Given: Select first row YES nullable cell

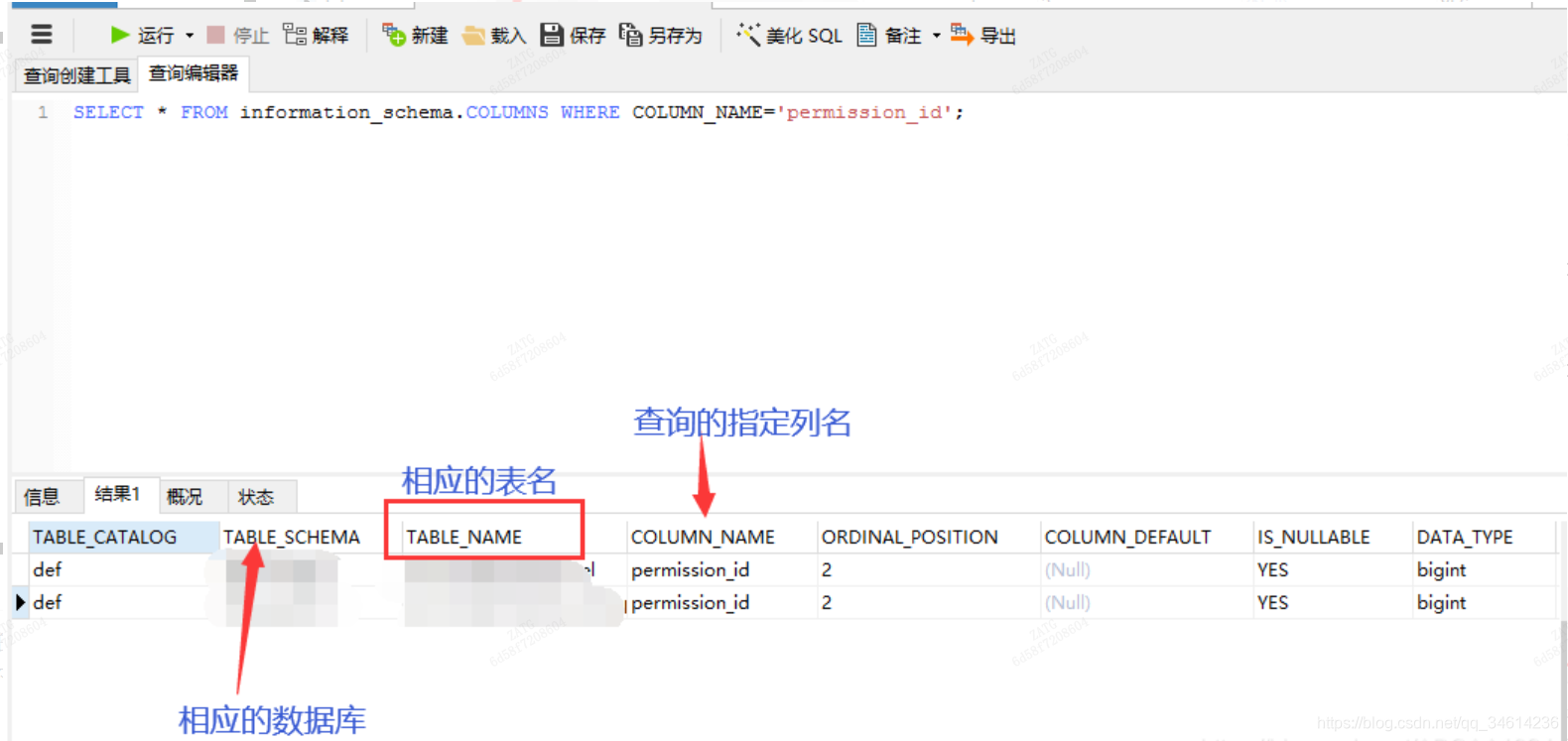Looking at the screenshot, I should click(1333, 569).
